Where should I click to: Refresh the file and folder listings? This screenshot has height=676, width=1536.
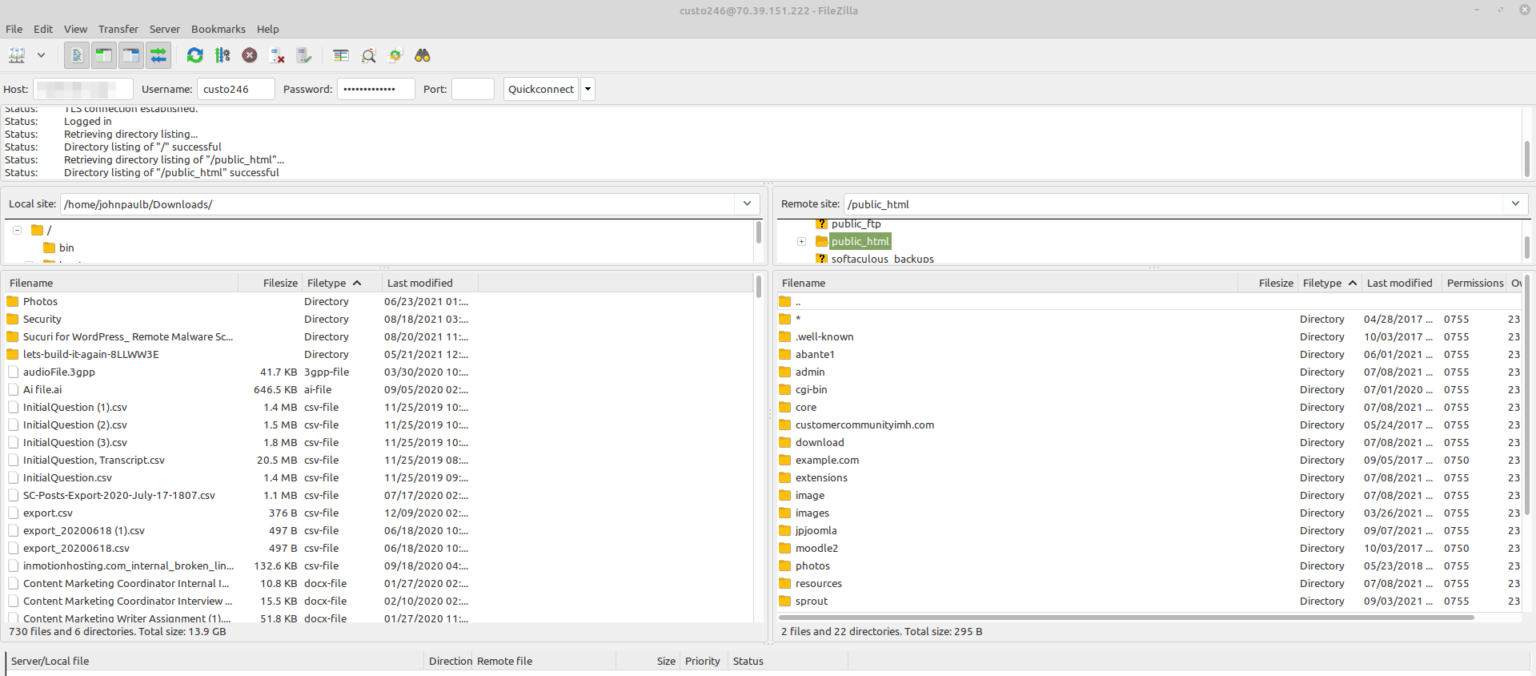pos(194,55)
